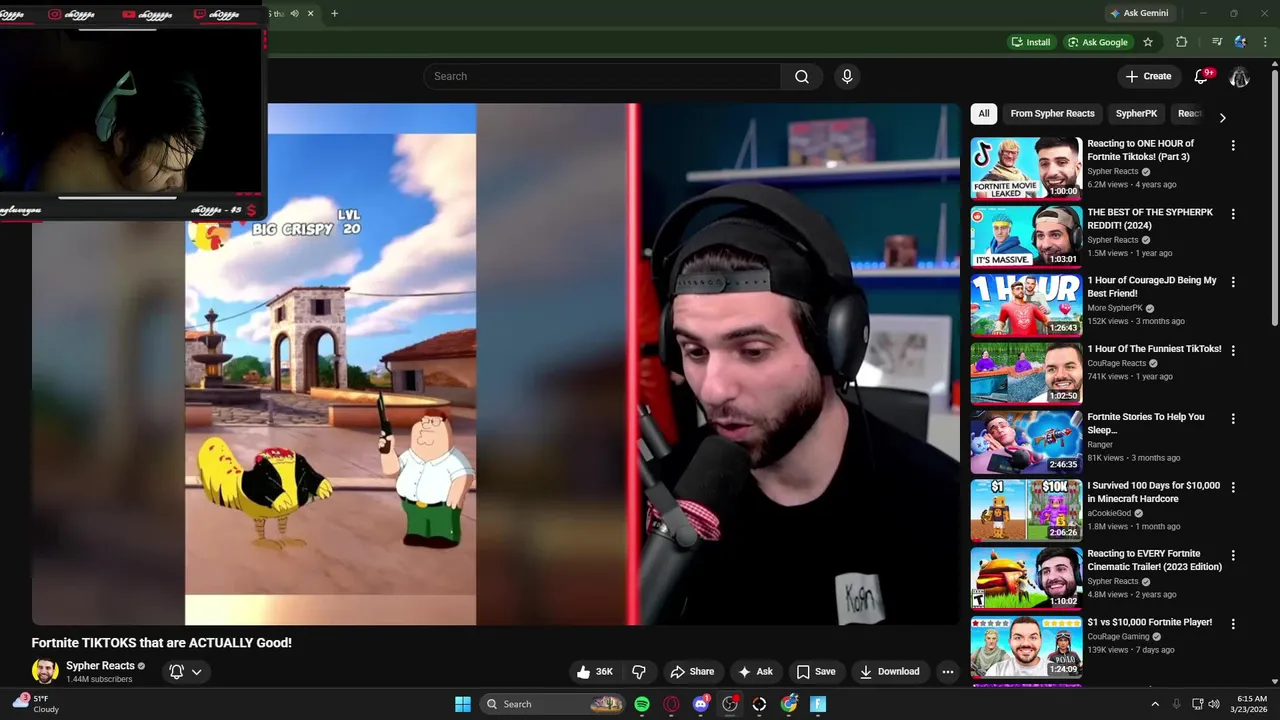Close the current browser tab
The width and height of the screenshot is (1280, 720).
click(310, 13)
